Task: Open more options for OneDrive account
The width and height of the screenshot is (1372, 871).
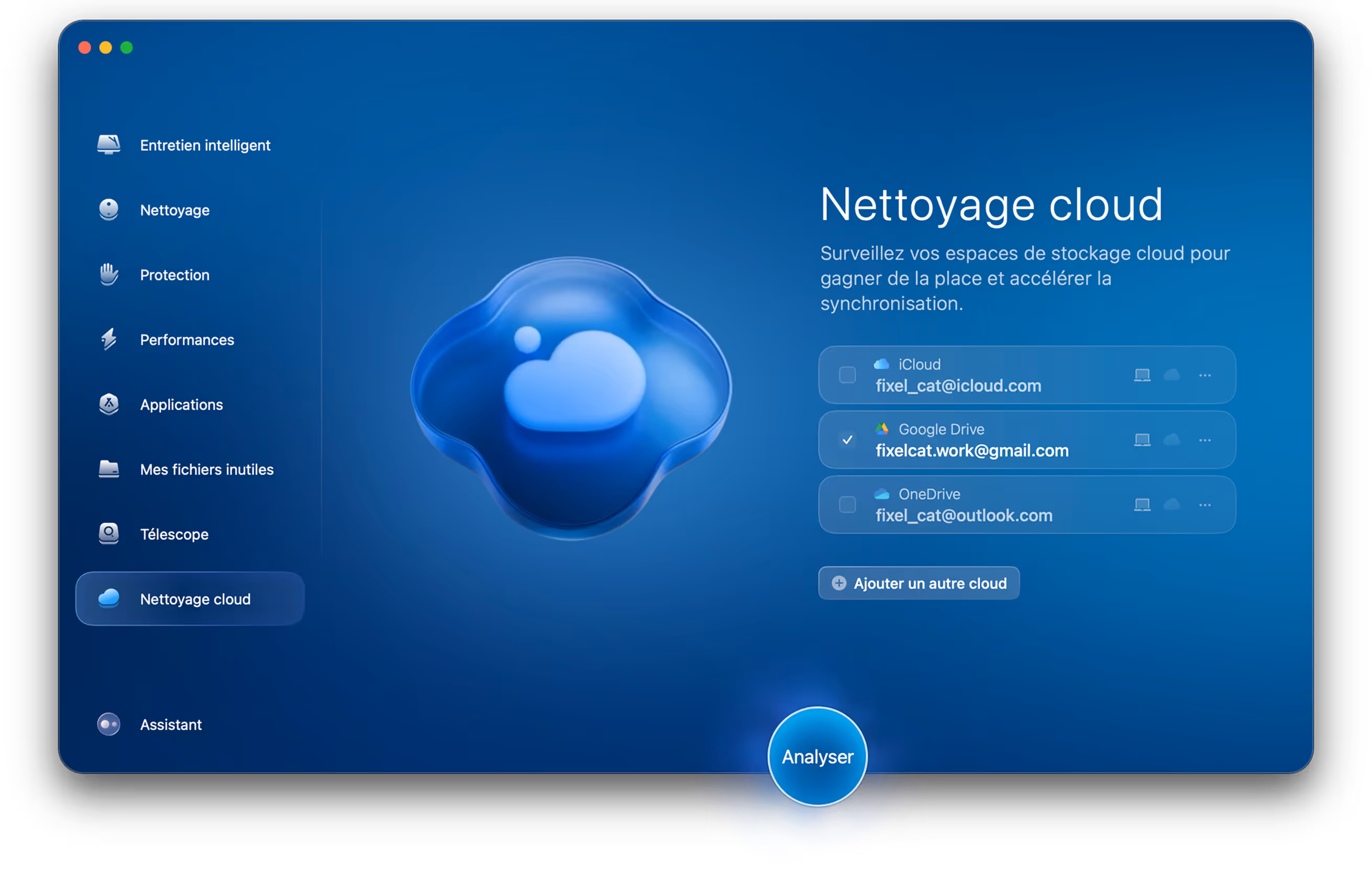Action: (1205, 505)
